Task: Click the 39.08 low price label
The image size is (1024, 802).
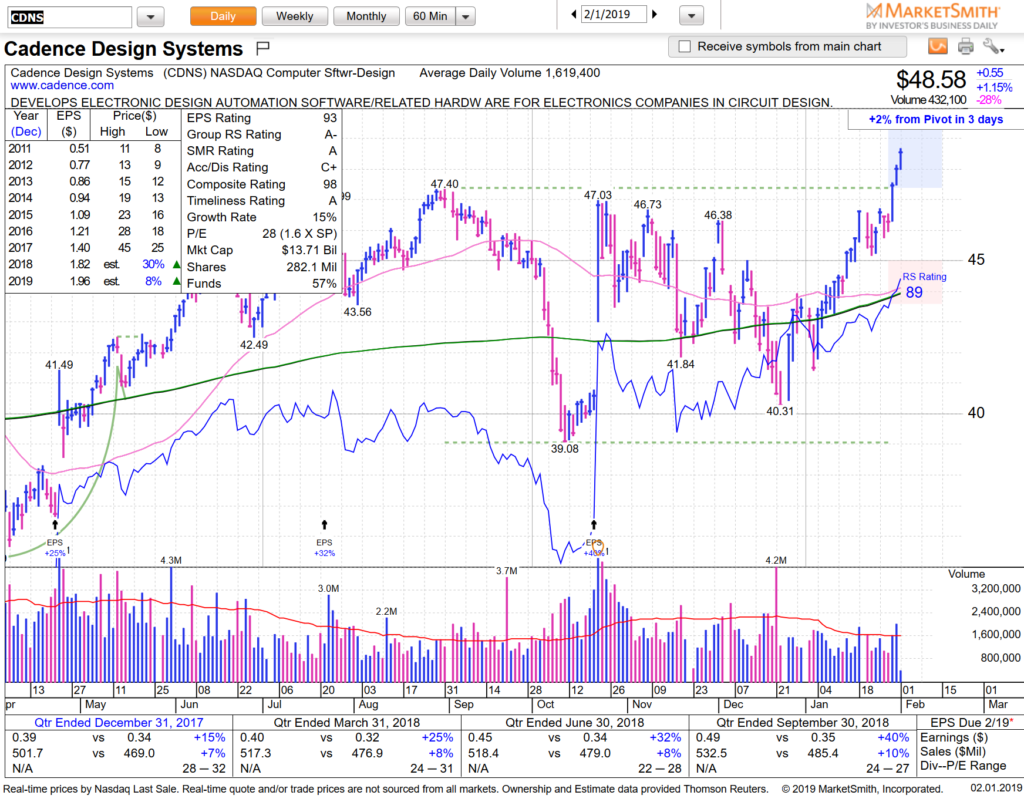Action: pos(564,449)
